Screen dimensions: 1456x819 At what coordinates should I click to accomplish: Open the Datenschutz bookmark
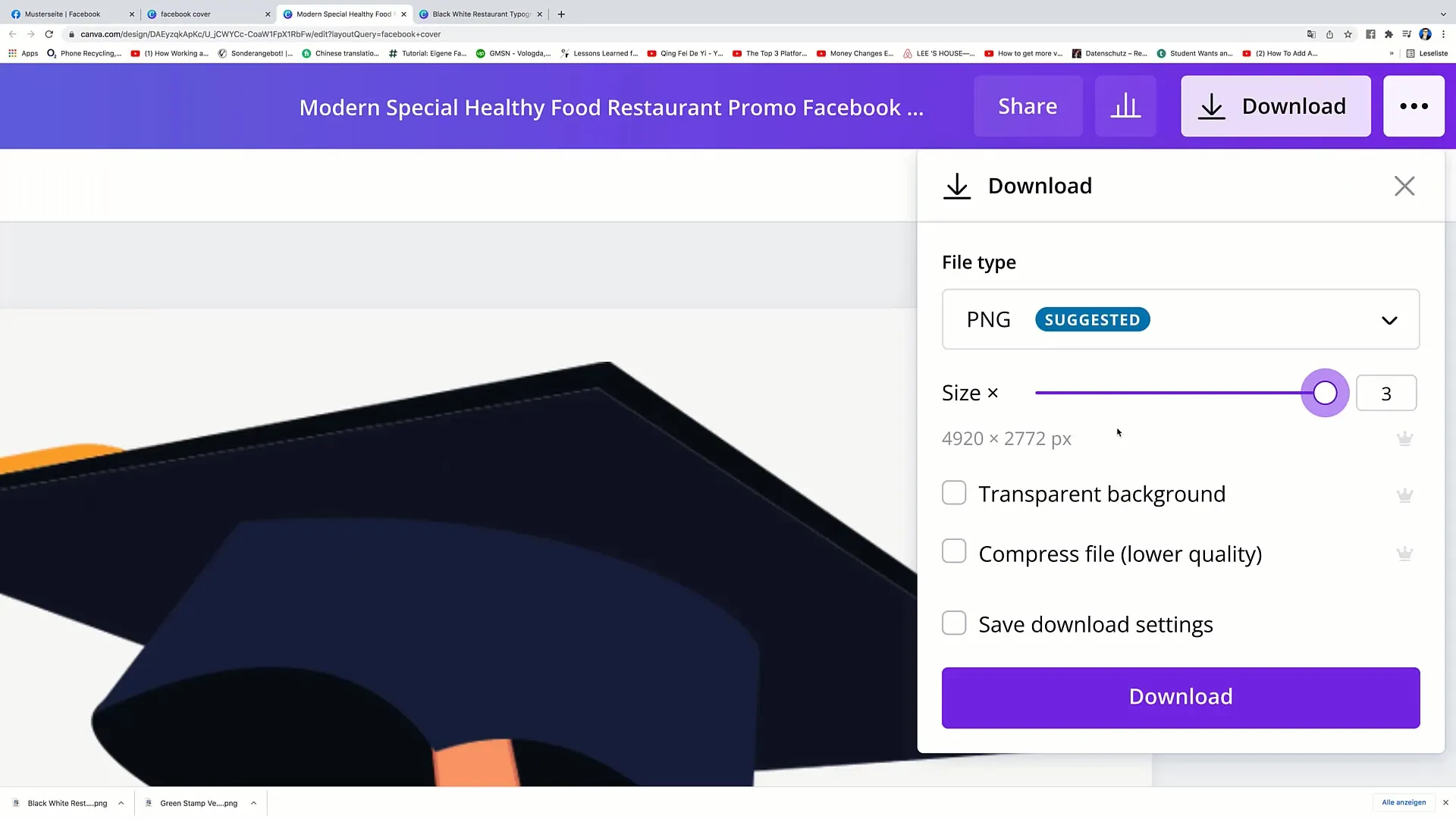pos(1109,53)
